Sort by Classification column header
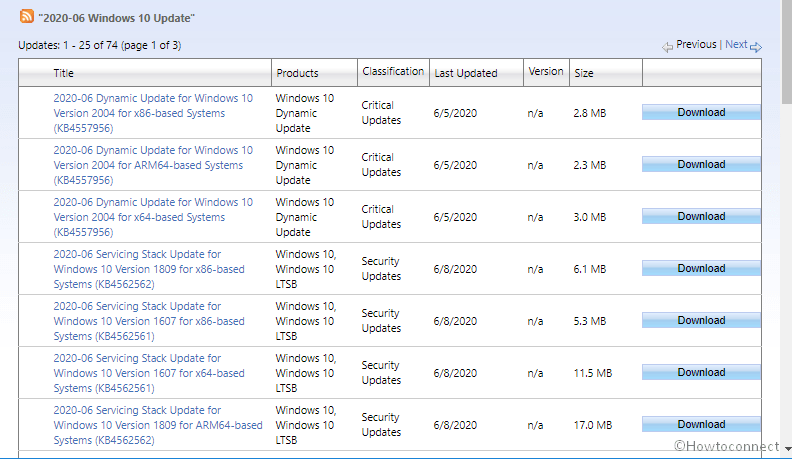Viewport: 792px width, 459px height. 393,72
